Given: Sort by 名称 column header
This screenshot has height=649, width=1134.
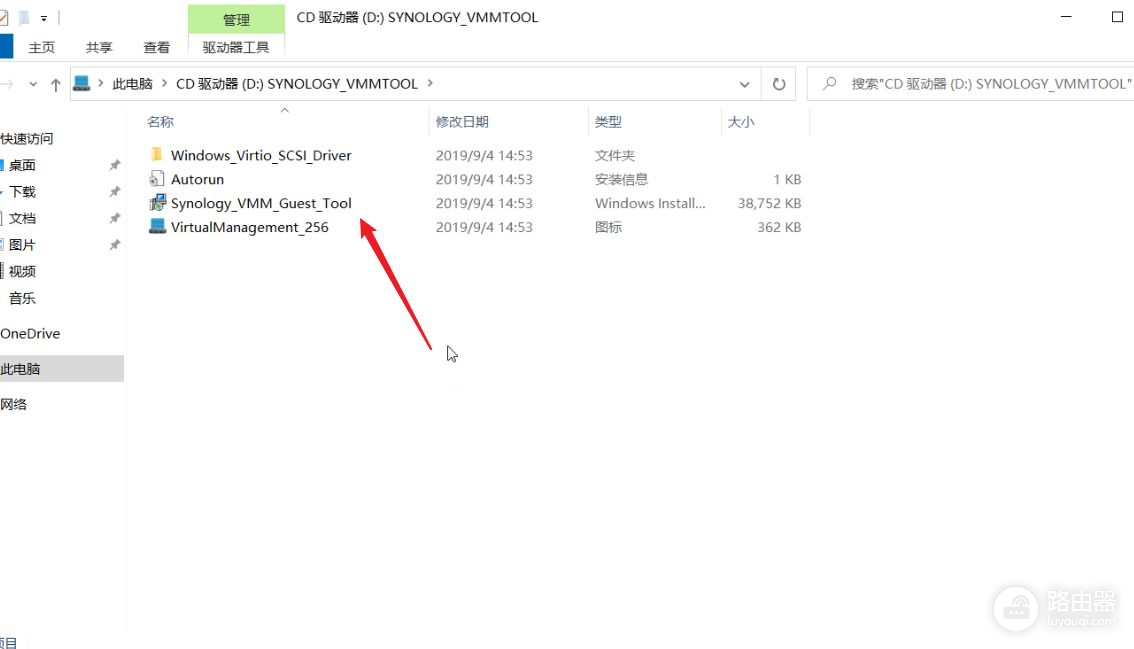Looking at the screenshot, I should (x=161, y=122).
